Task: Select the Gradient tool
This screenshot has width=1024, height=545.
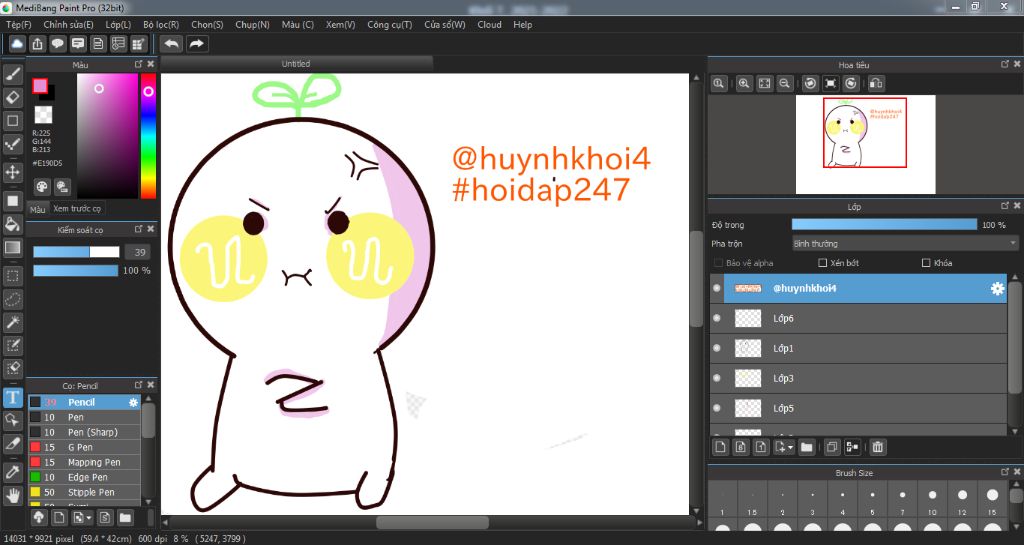Action: [12, 247]
